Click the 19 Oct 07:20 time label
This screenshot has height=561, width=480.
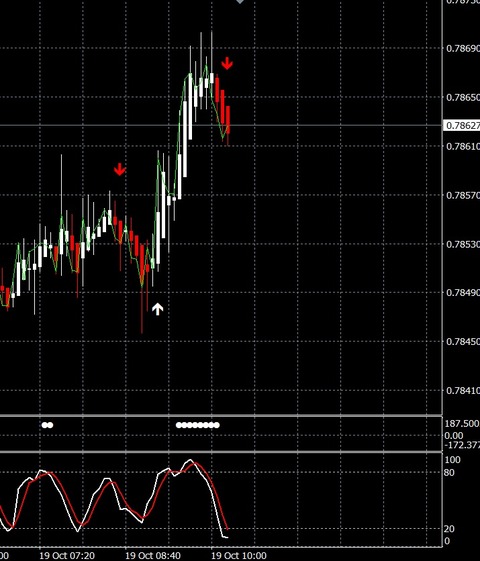[x=67, y=556]
